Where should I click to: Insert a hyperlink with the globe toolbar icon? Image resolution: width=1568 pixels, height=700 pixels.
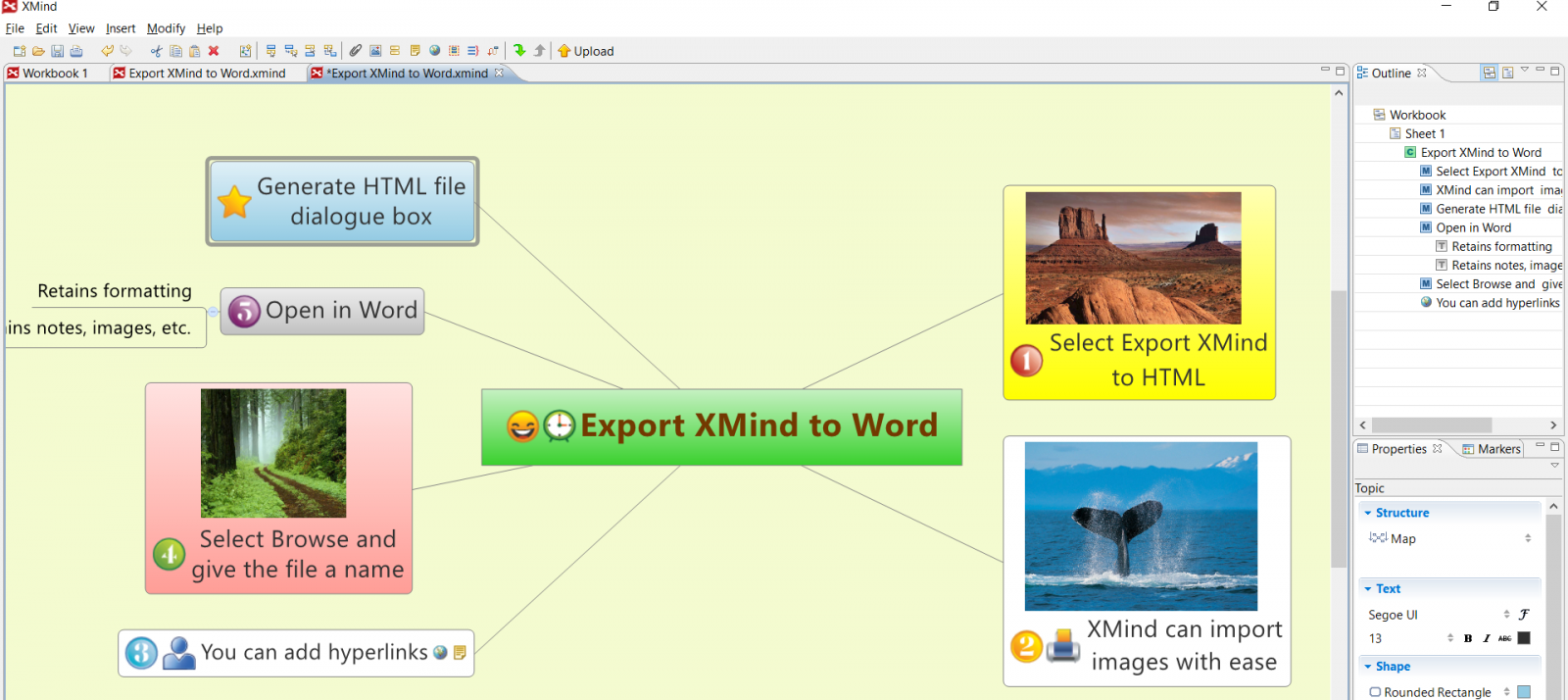(434, 51)
